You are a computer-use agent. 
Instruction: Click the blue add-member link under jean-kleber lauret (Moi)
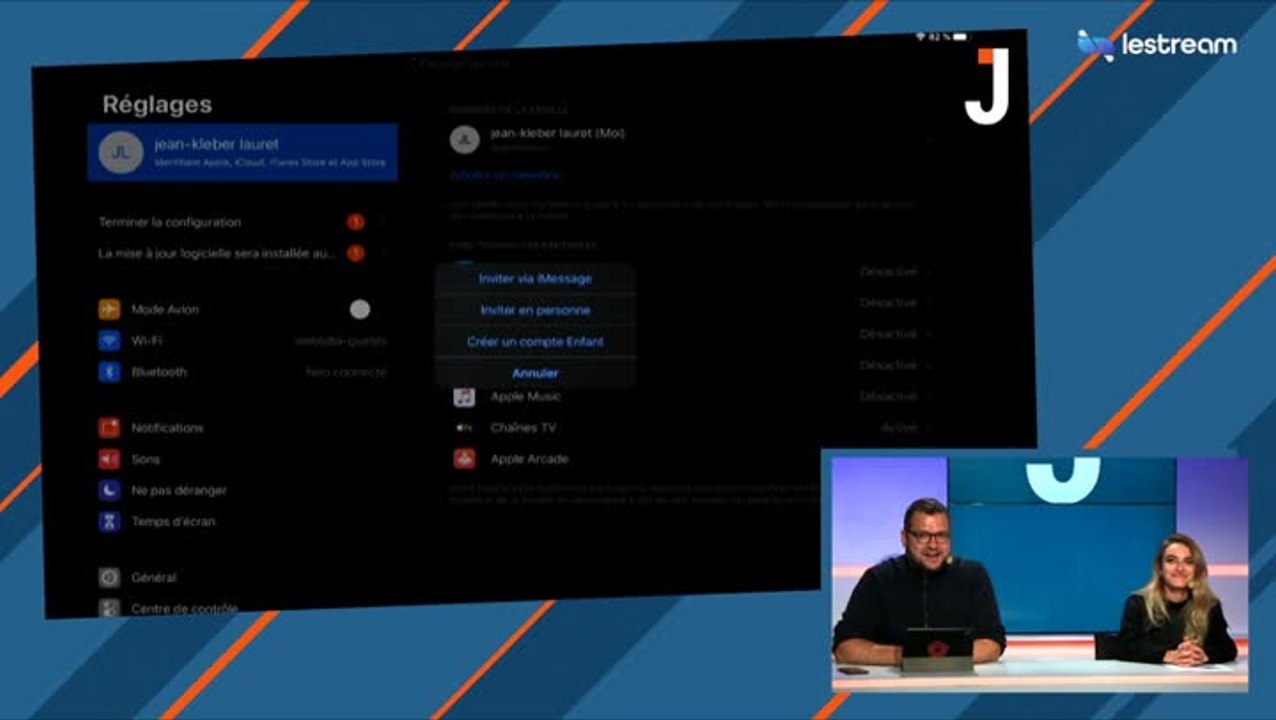[506, 175]
